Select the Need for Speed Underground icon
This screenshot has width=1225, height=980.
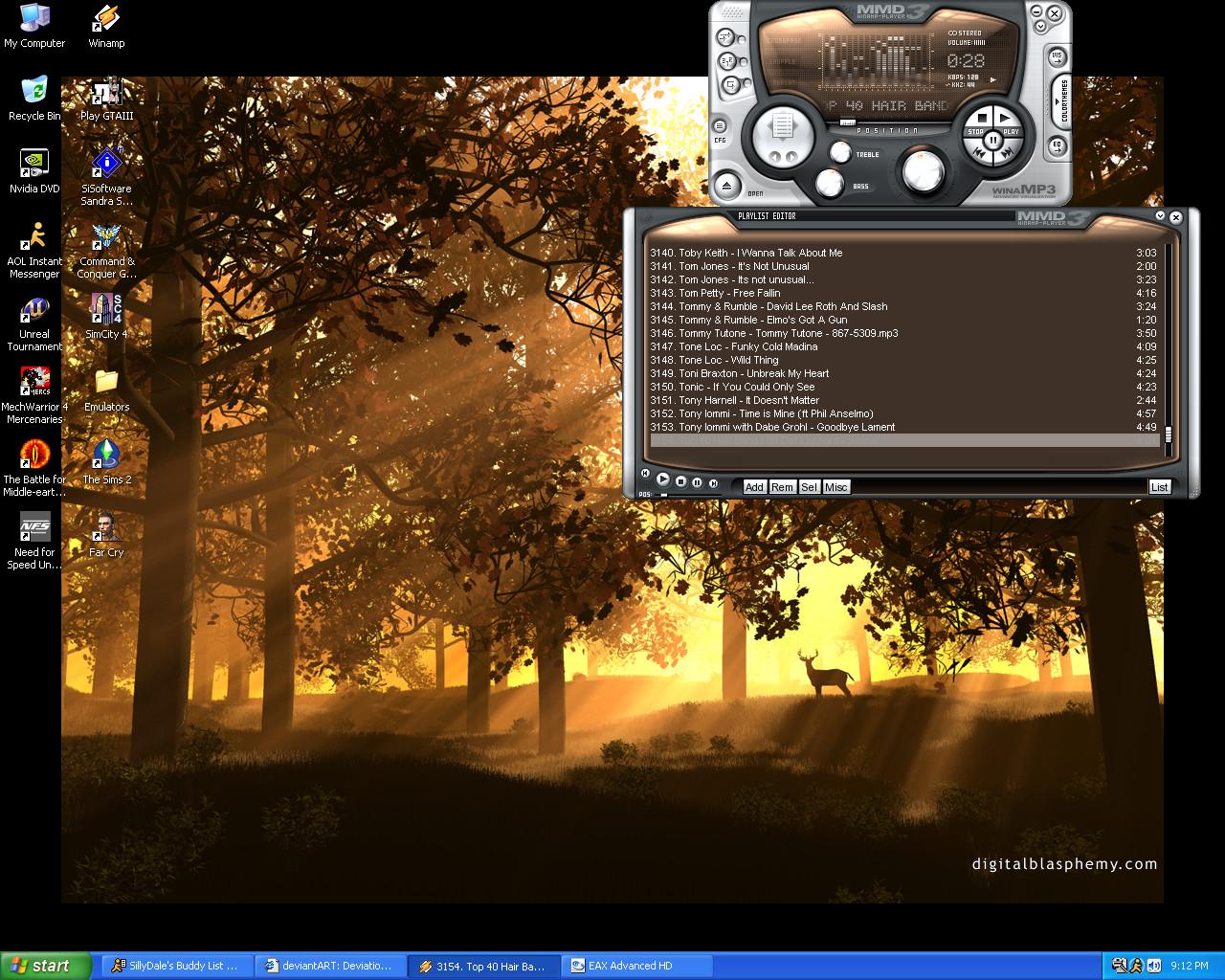[x=34, y=541]
